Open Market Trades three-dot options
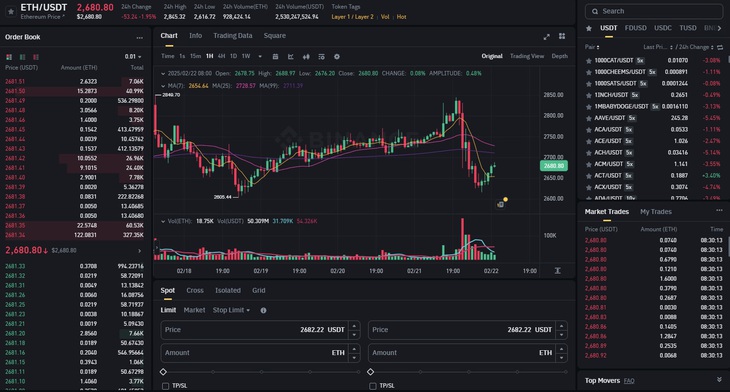Viewport: 730px width, 392px height. 719,211
